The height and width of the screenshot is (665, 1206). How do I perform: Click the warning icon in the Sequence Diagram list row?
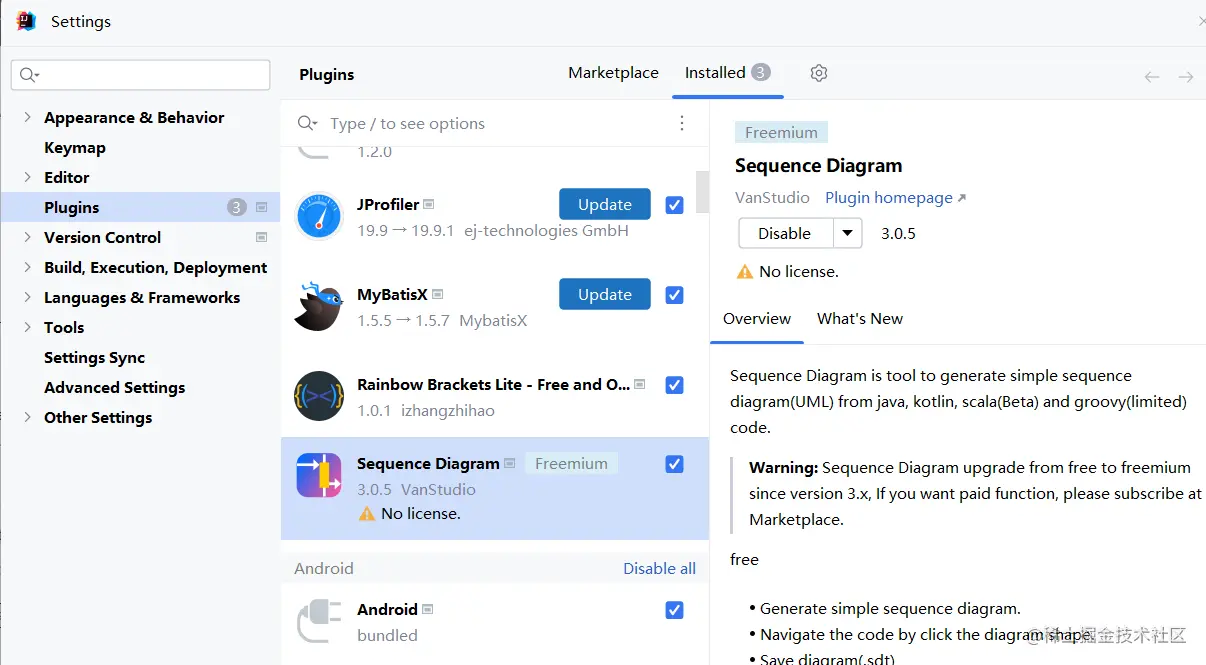366,513
